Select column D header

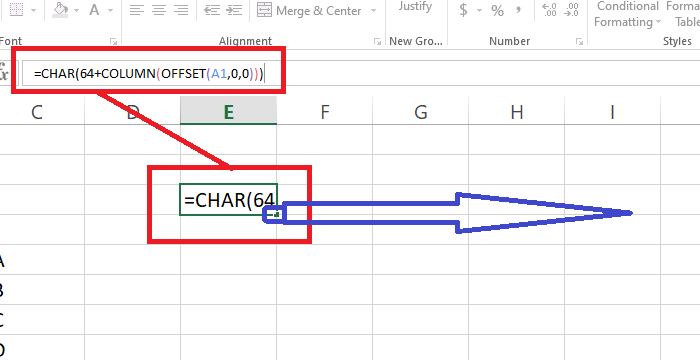click(x=132, y=112)
